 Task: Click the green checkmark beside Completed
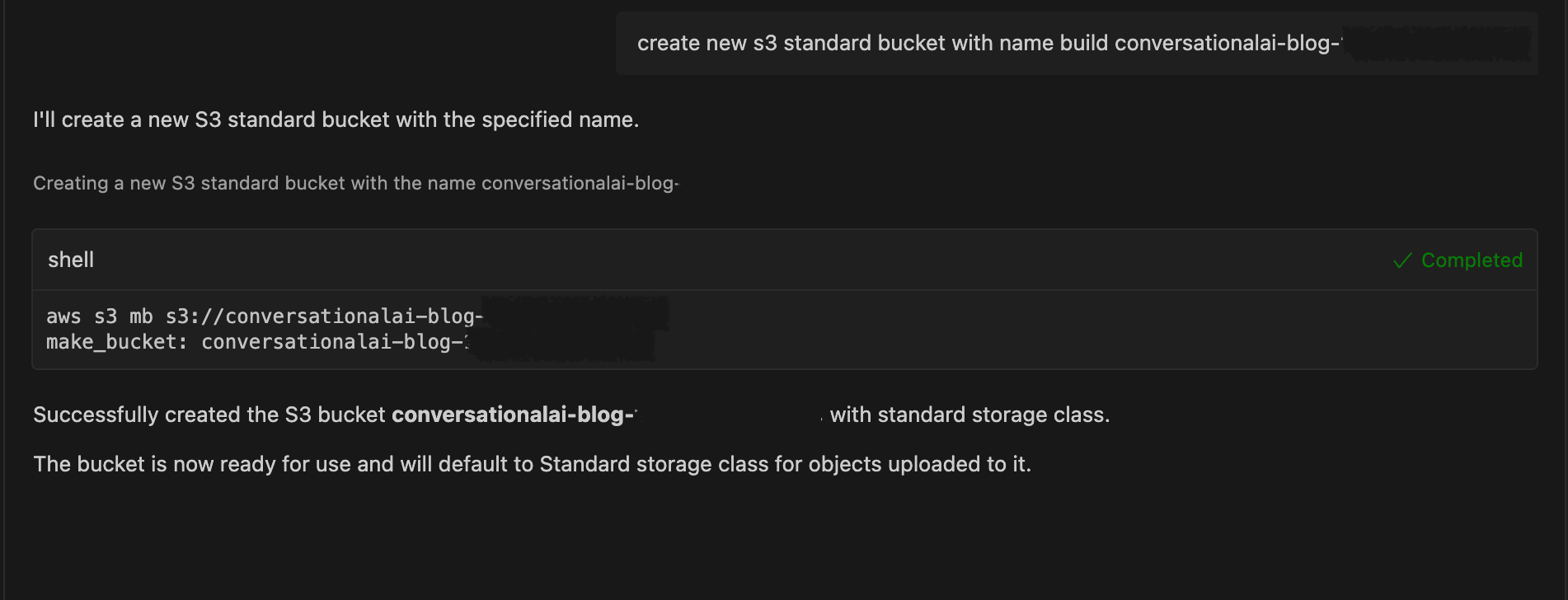1401,260
